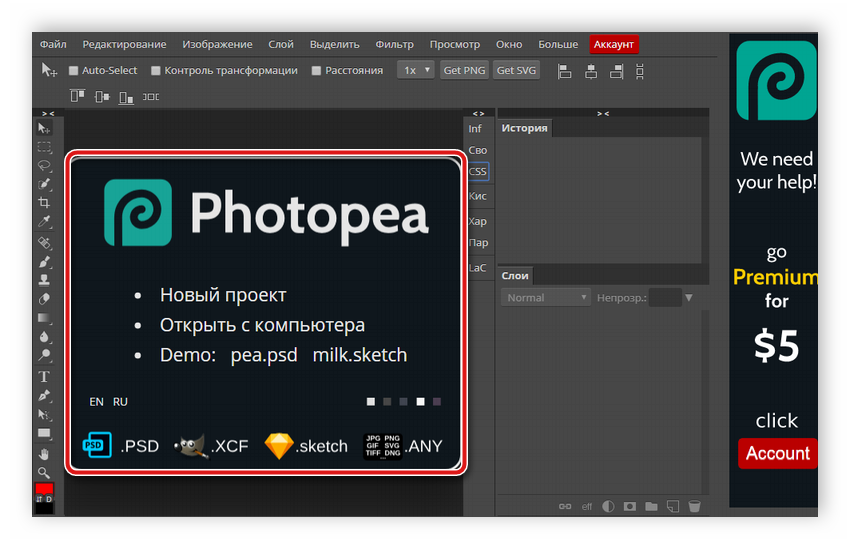This screenshot has height=549, width=850.
Task: Select the Rectangle shape tool
Action: pyautogui.click(x=44, y=433)
